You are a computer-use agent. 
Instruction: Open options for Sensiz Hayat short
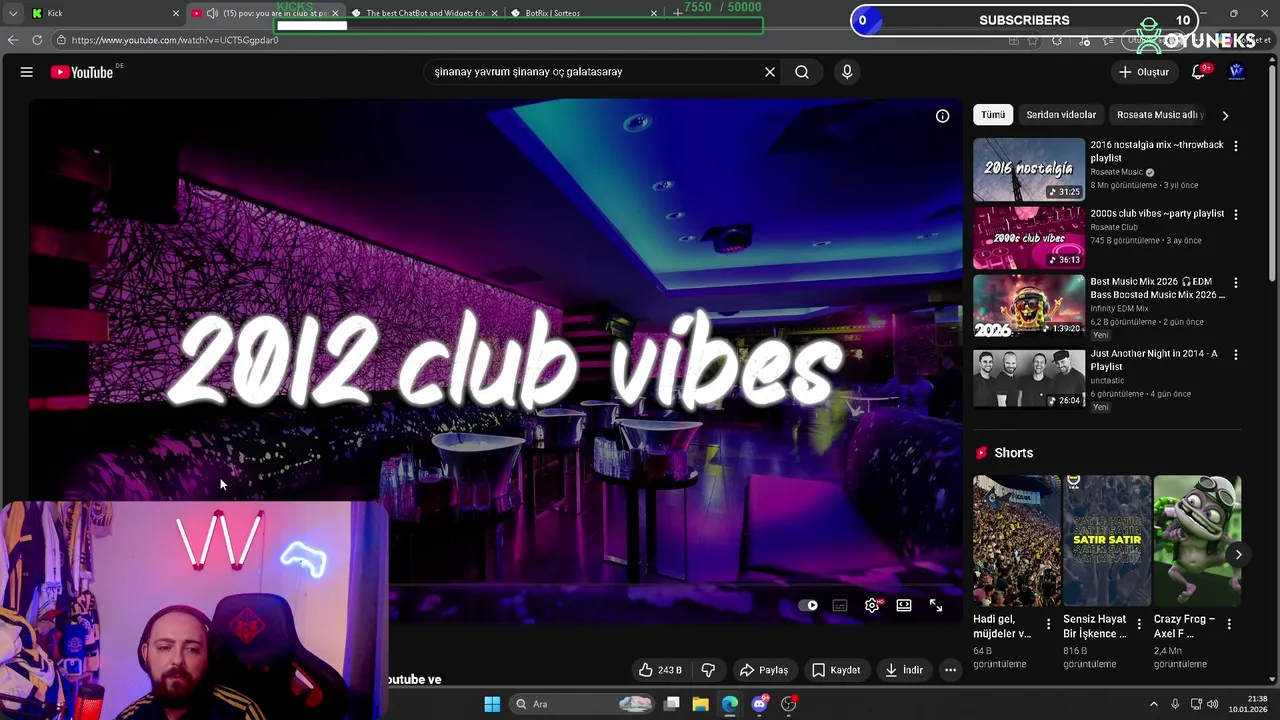[1138, 624]
